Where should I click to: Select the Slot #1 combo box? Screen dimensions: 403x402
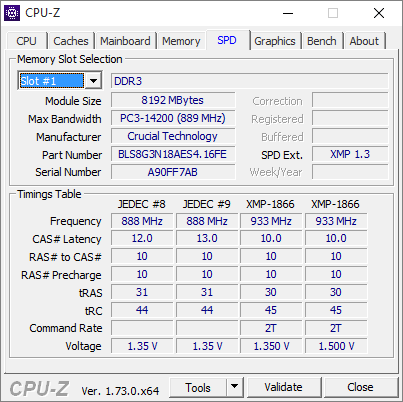tap(60, 81)
